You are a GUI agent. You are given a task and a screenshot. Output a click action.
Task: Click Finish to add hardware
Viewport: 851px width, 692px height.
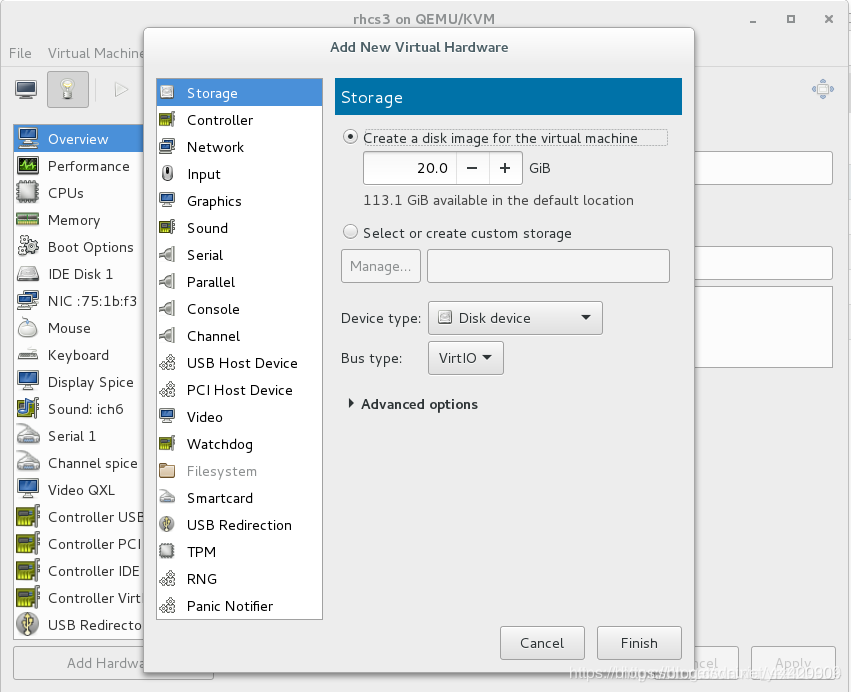[x=639, y=643]
